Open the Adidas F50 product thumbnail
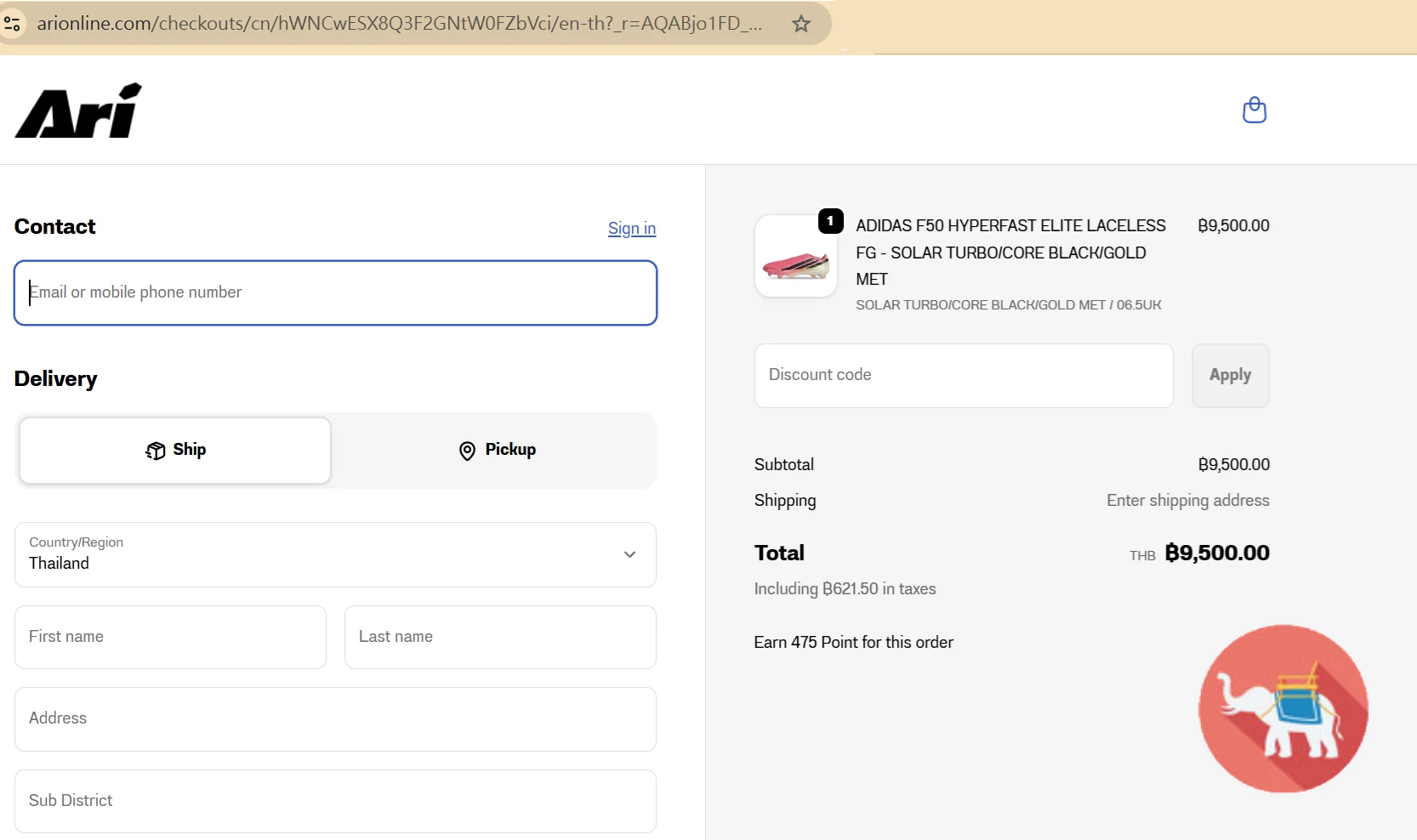The width and height of the screenshot is (1417, 840). (796, 256)
